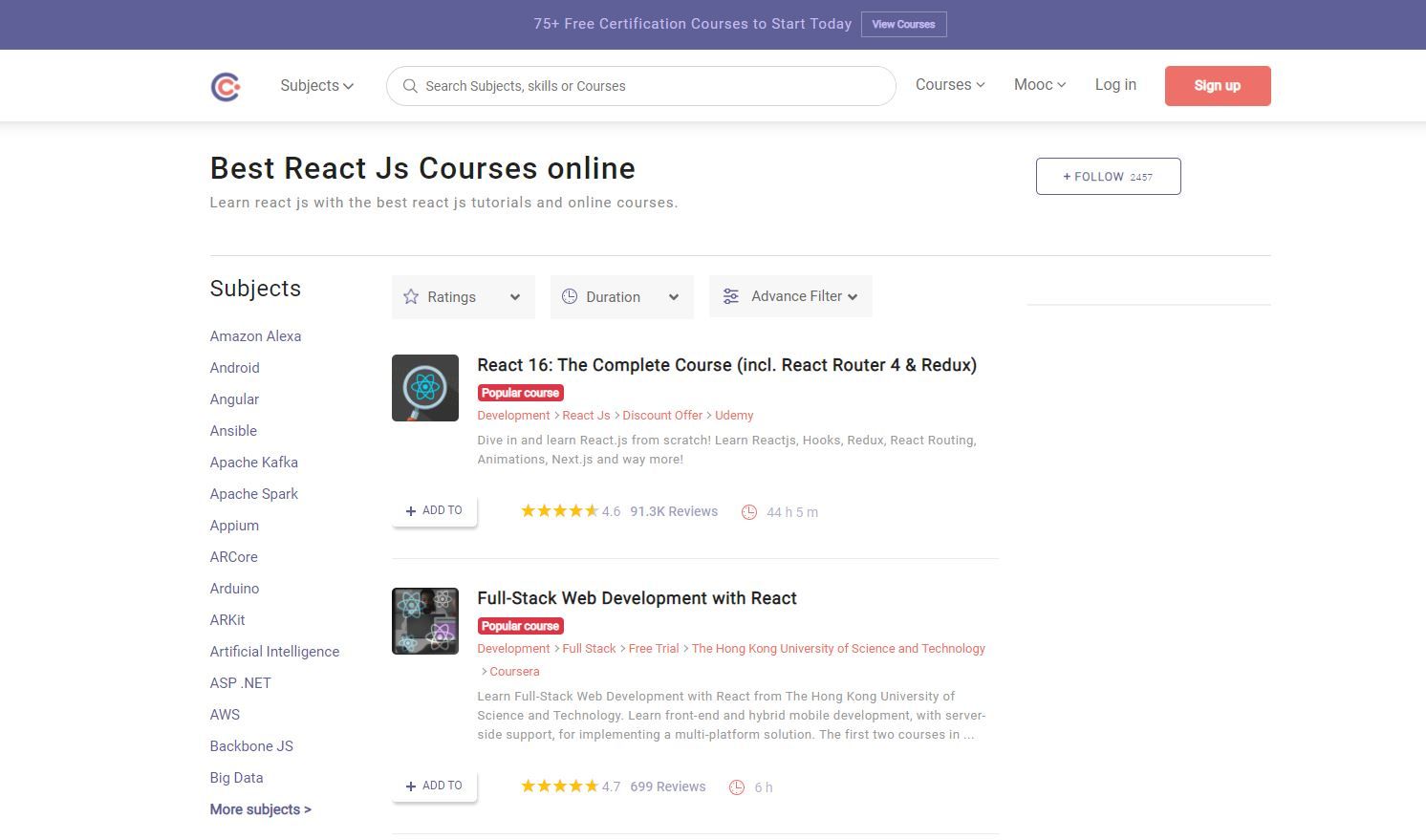Click the search magnifier icon
This screenshot has height=840, width=1426.
[410, 86]
